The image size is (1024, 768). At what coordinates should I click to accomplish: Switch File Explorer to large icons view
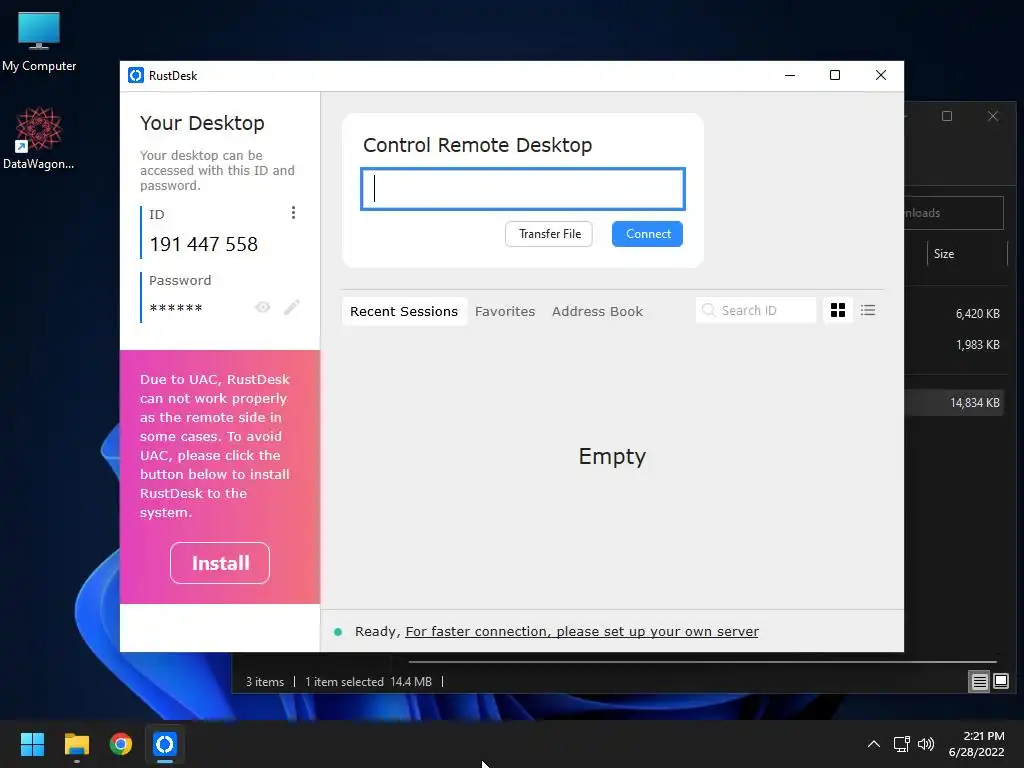point(1000,682)
